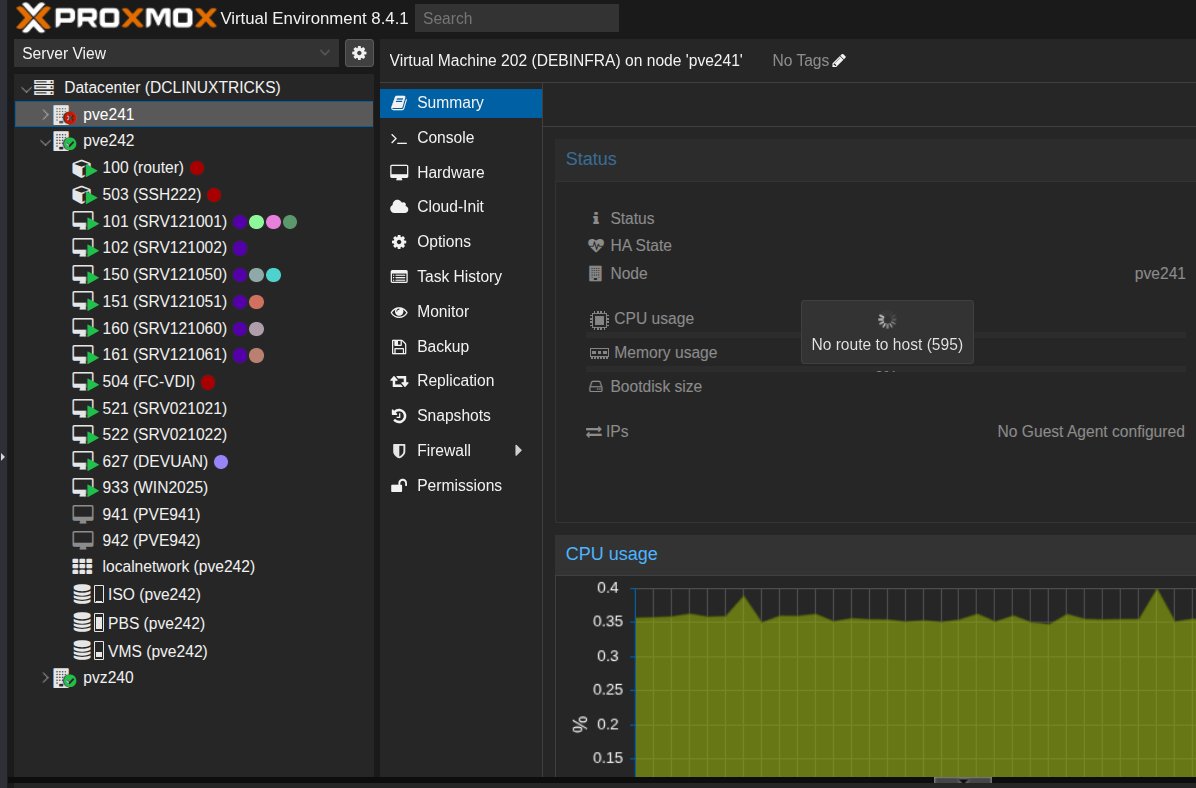The image size is (1196, 788).
Task: Open the tree settings gear button
Action: pos(359,53)
